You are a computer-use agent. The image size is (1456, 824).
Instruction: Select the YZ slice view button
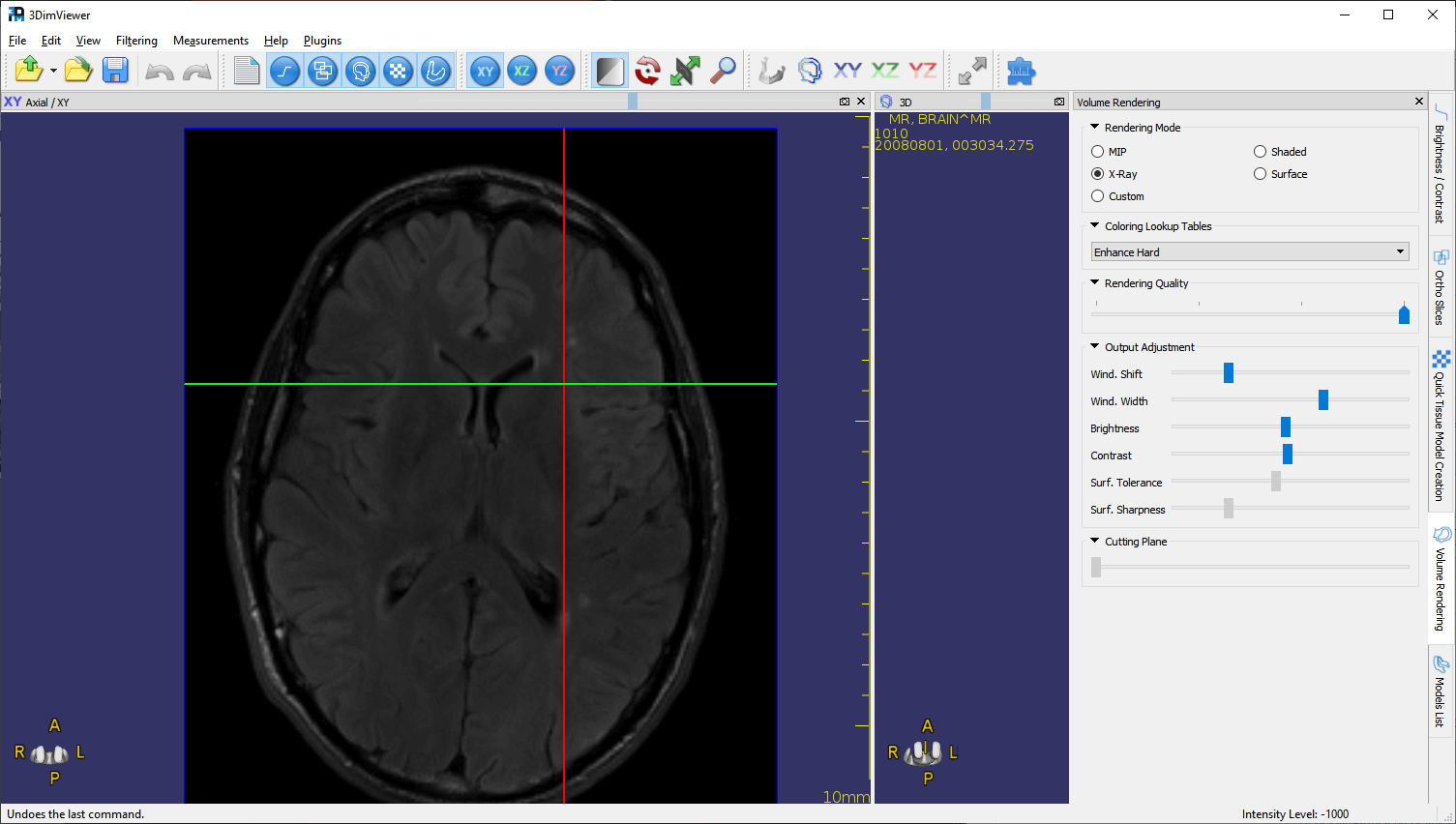tap(559, 71)
